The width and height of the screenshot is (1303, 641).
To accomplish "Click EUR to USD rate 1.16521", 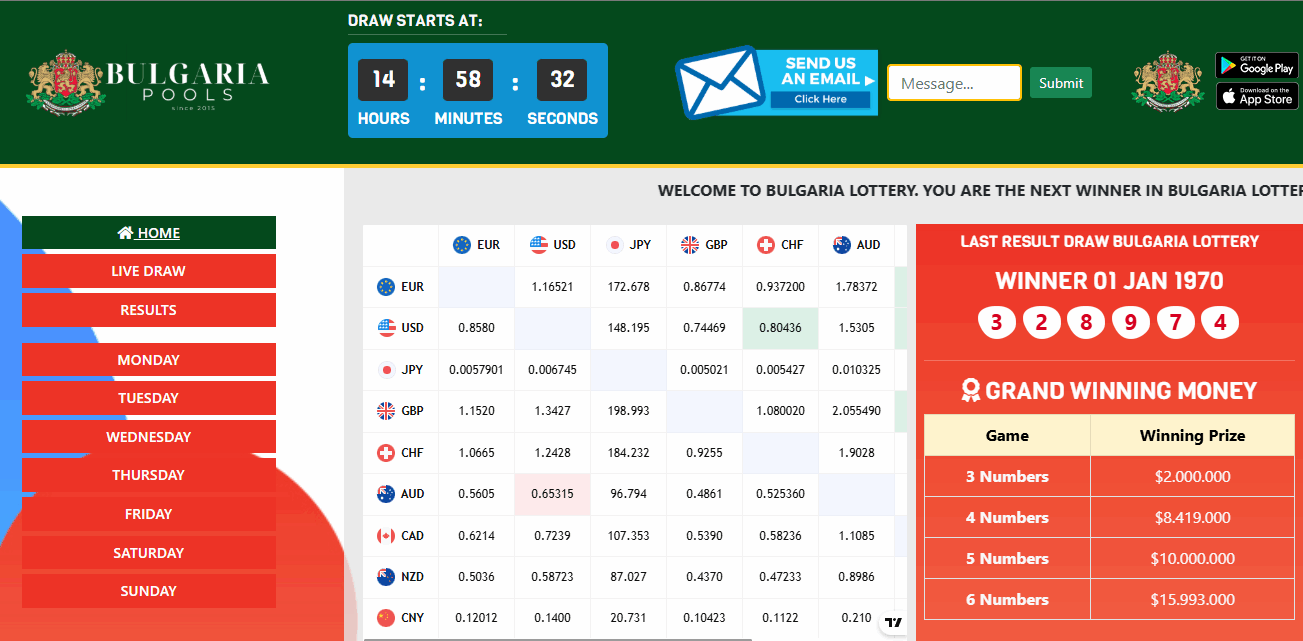I will (553, 287).
